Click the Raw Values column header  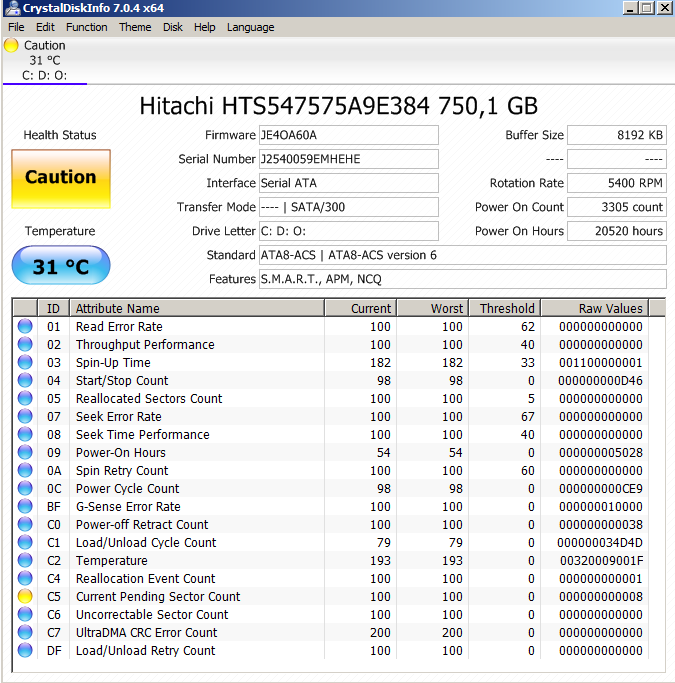pos(594,308)
